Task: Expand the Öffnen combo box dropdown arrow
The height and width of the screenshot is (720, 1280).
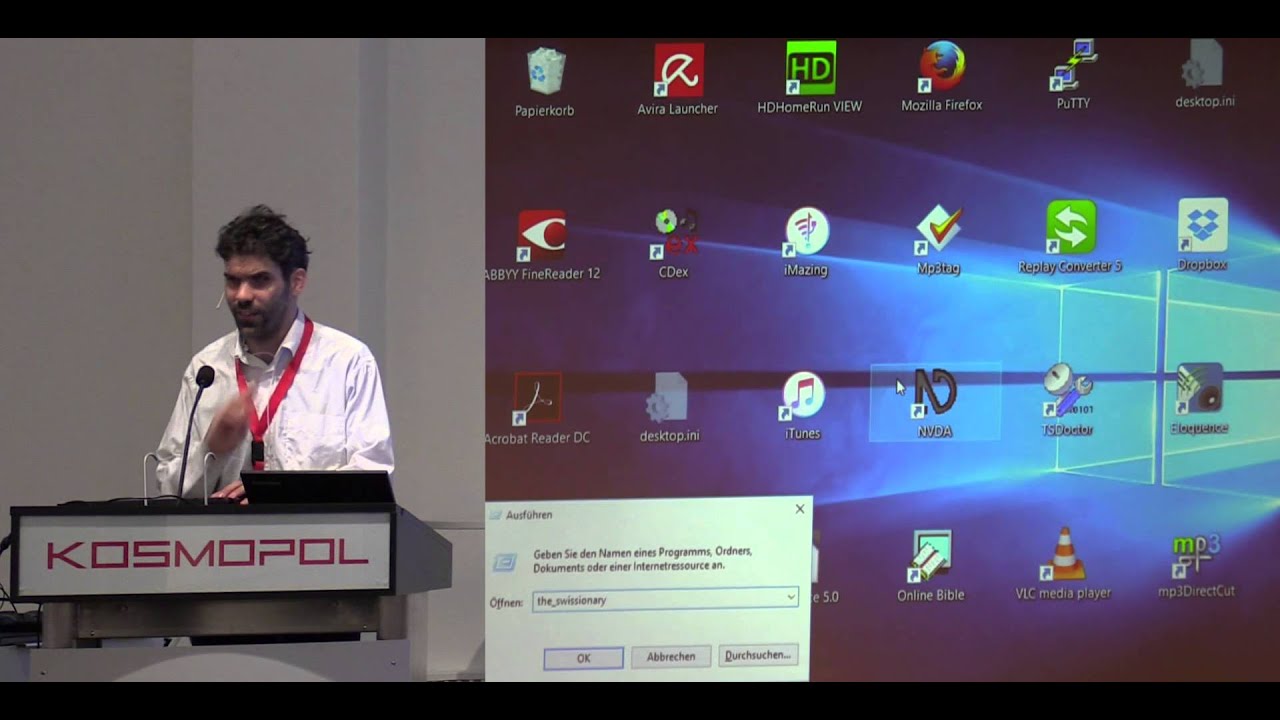Action: point(791,597)
